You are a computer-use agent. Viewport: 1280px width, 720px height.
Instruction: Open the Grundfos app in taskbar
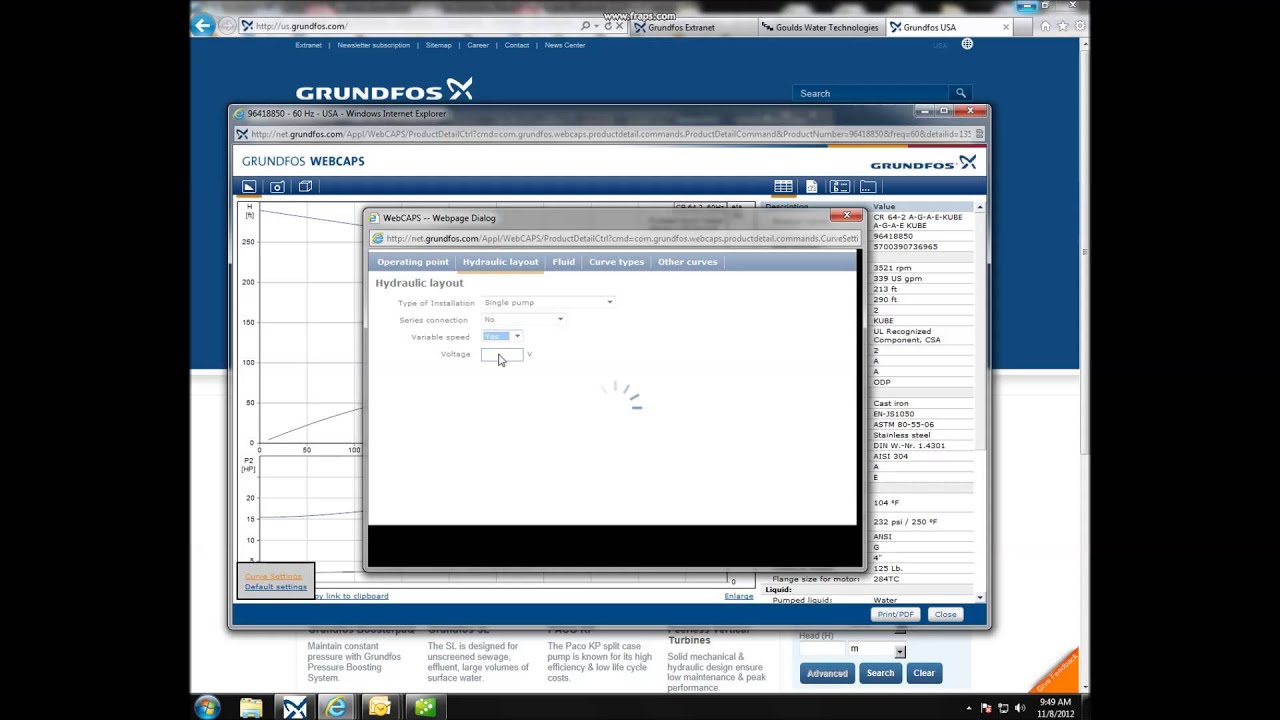click(x=295, y=707)
